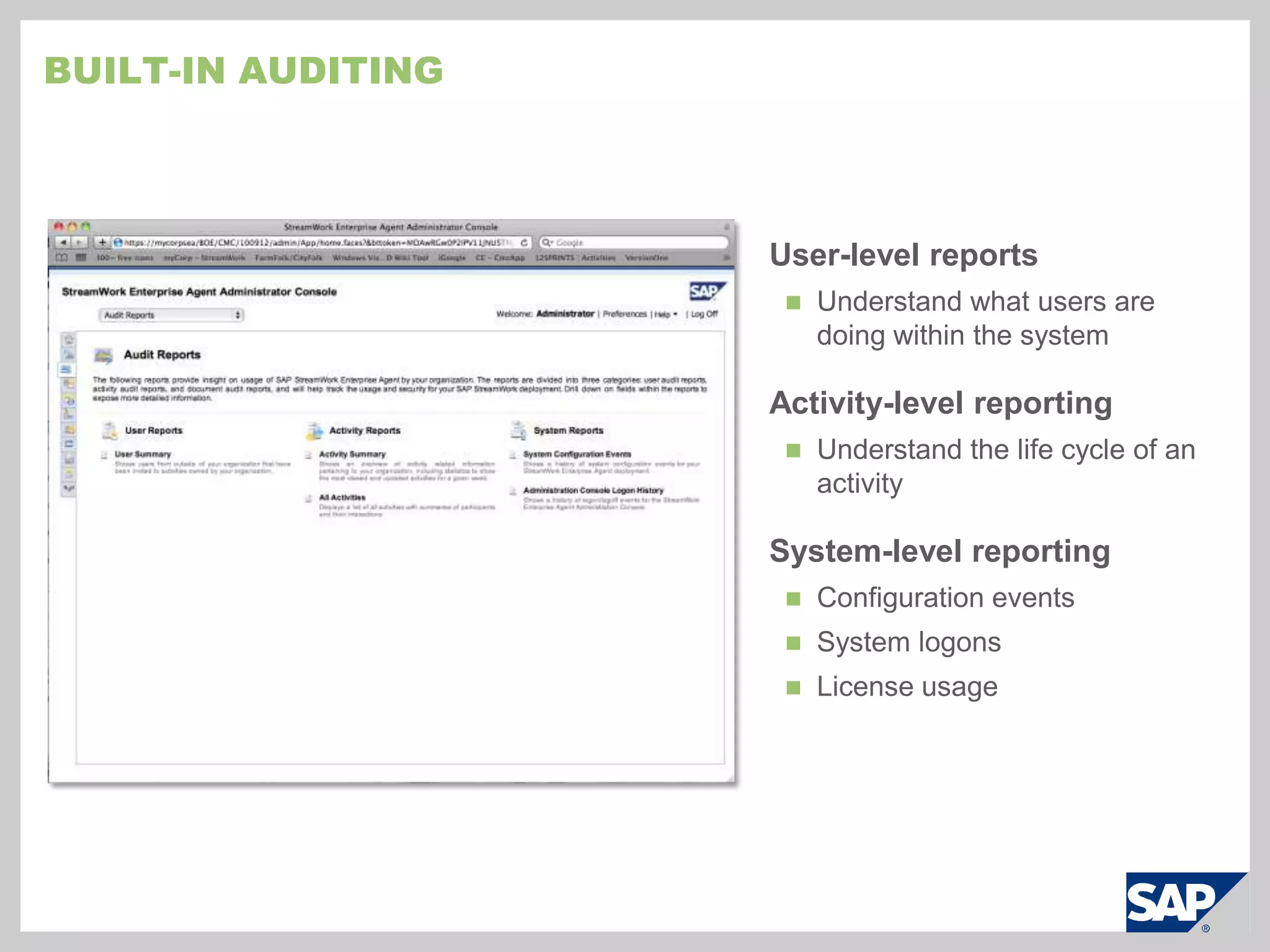Expand the Help dropdown menu
Viewport: 1270px width, 952px height.
pyautogui.click(x=666, y=314)
